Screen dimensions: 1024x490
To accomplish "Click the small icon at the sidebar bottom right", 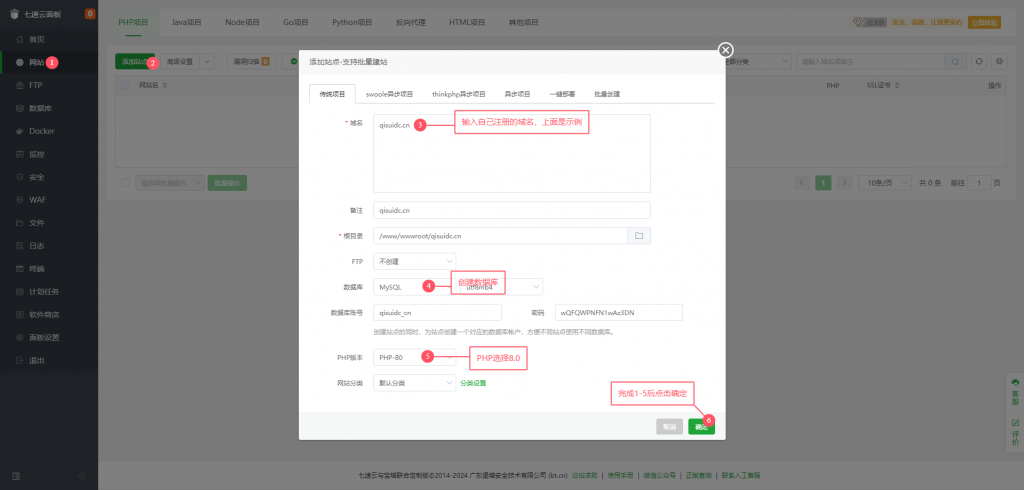I will click(x=82, y=476).
